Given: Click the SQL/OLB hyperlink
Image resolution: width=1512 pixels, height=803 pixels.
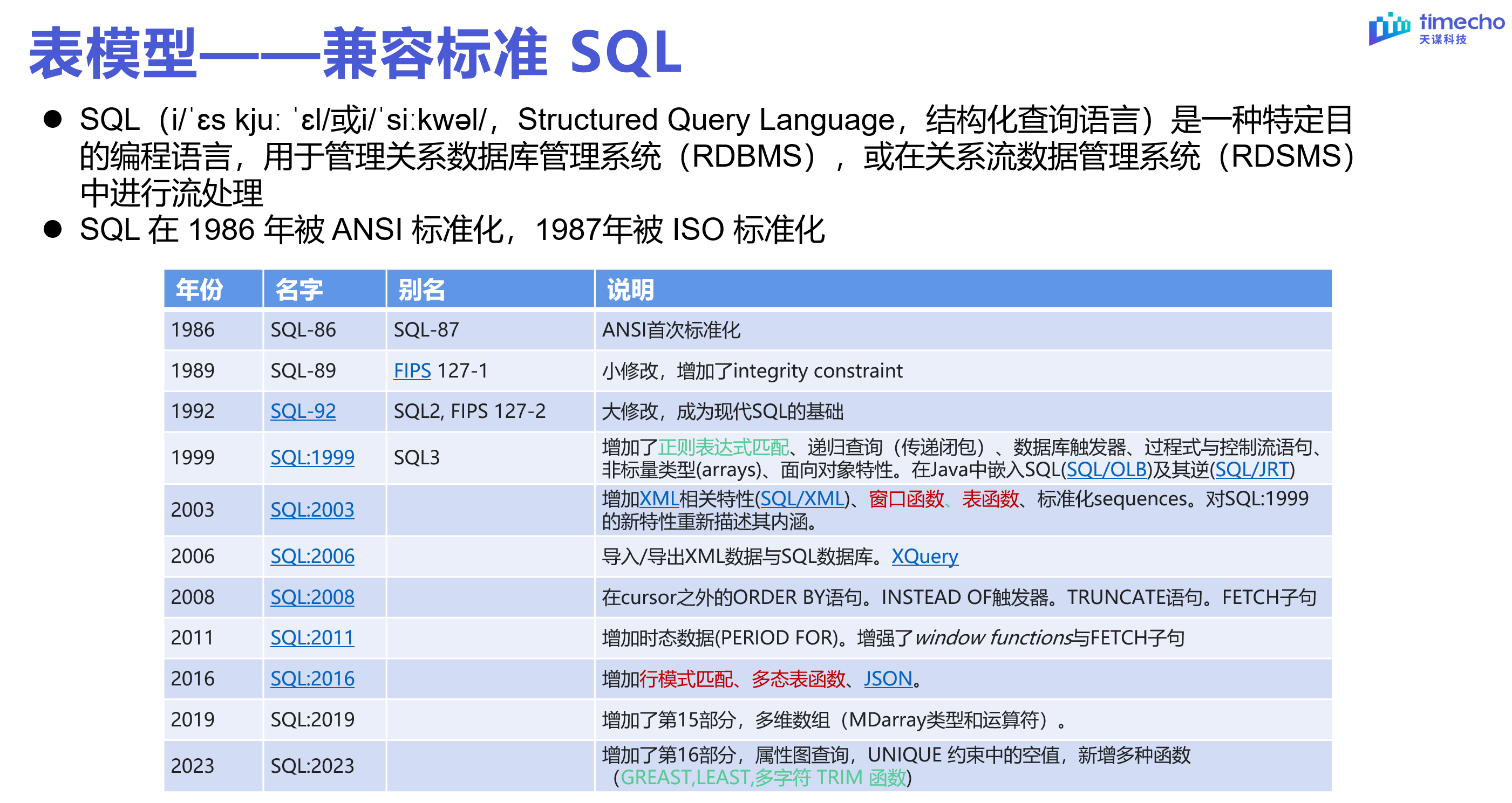Looking at the screenshot, I should click(x=1106, y=470).
